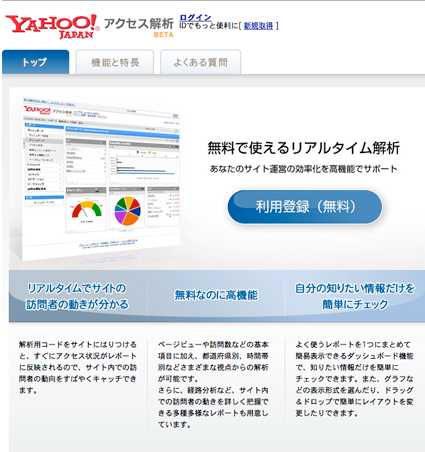
Task: Click the paragraph starting ページビューや訪問数
Action: pyautogui.click(x=213, y=384)
